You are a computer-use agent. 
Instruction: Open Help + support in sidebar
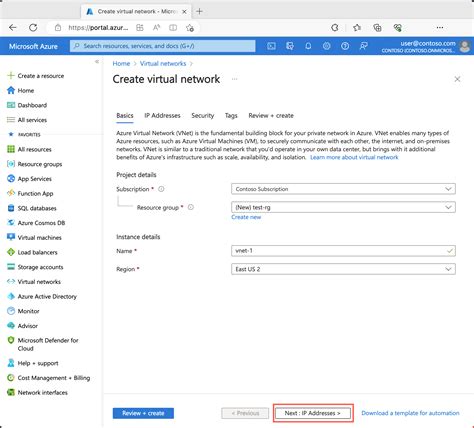tap(33, 363)
